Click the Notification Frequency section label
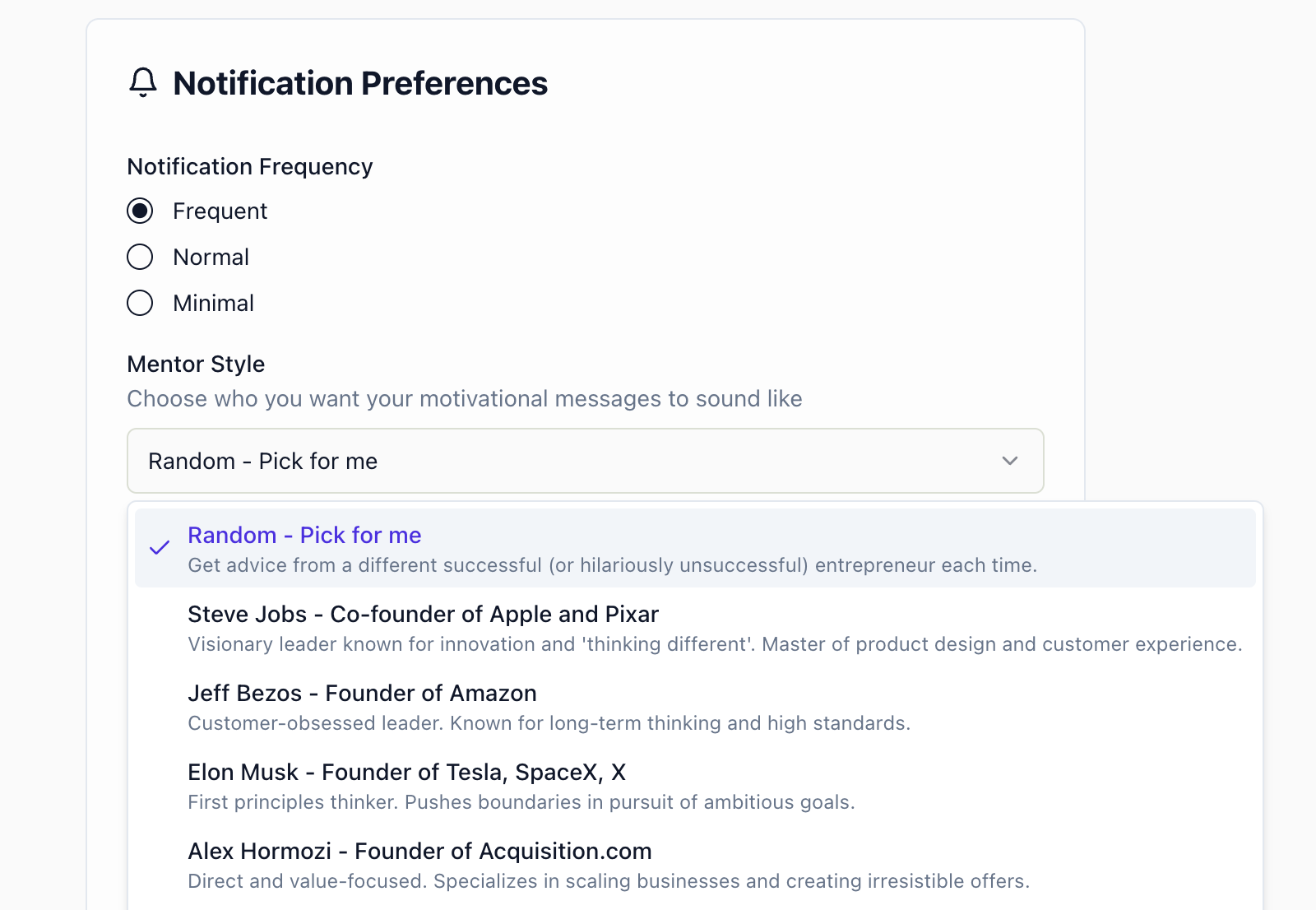 click(x=250, y=167)
